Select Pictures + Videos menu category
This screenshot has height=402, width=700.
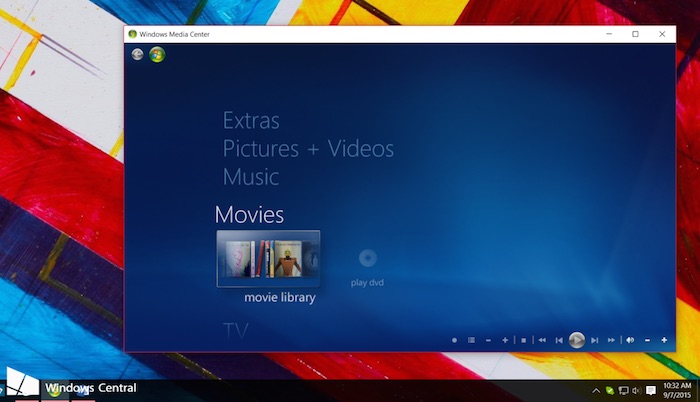pyautogui.click(x=308, y=149)
